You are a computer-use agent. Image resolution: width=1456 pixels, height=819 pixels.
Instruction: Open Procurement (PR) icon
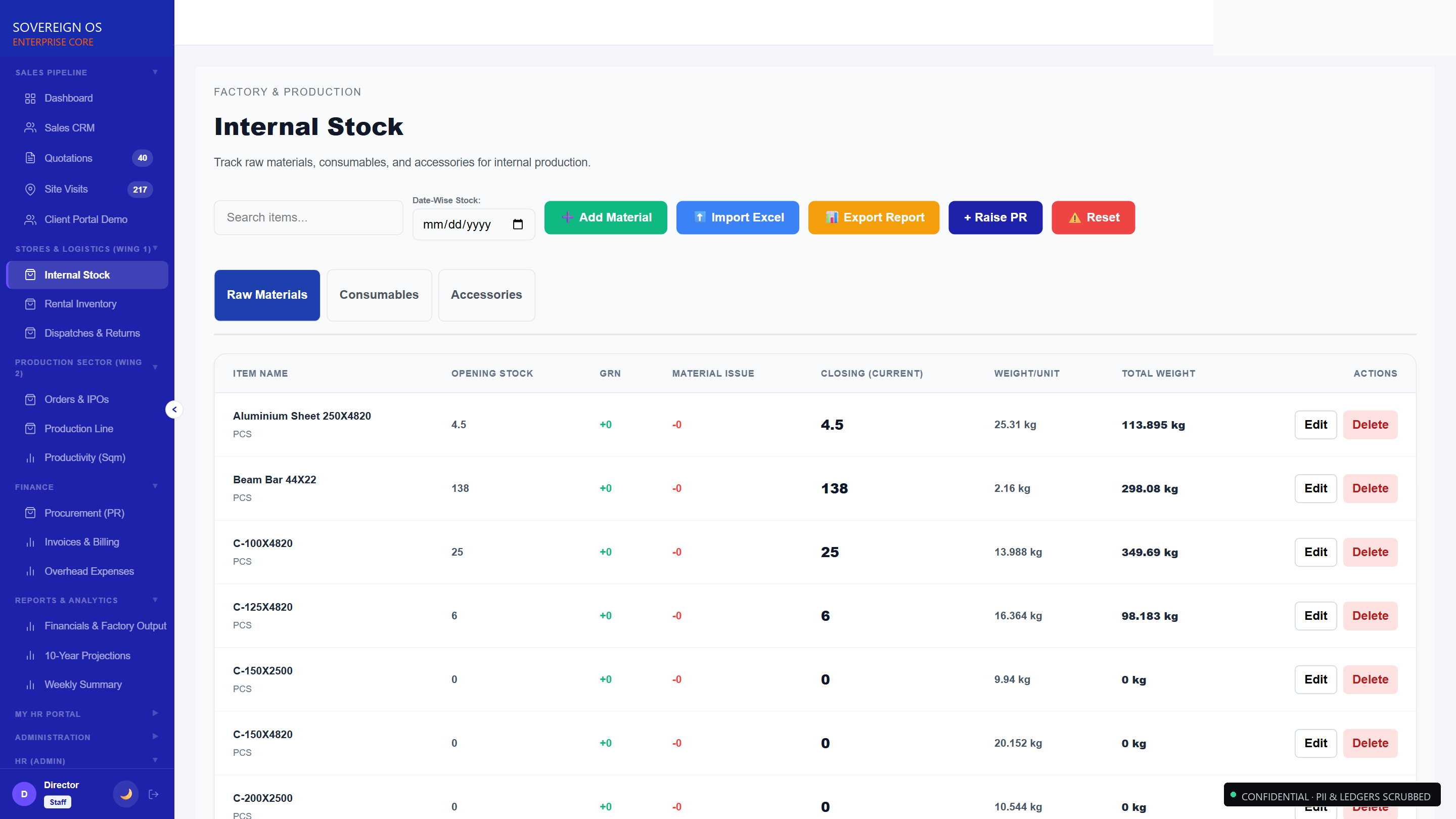[x=30, y=513]
